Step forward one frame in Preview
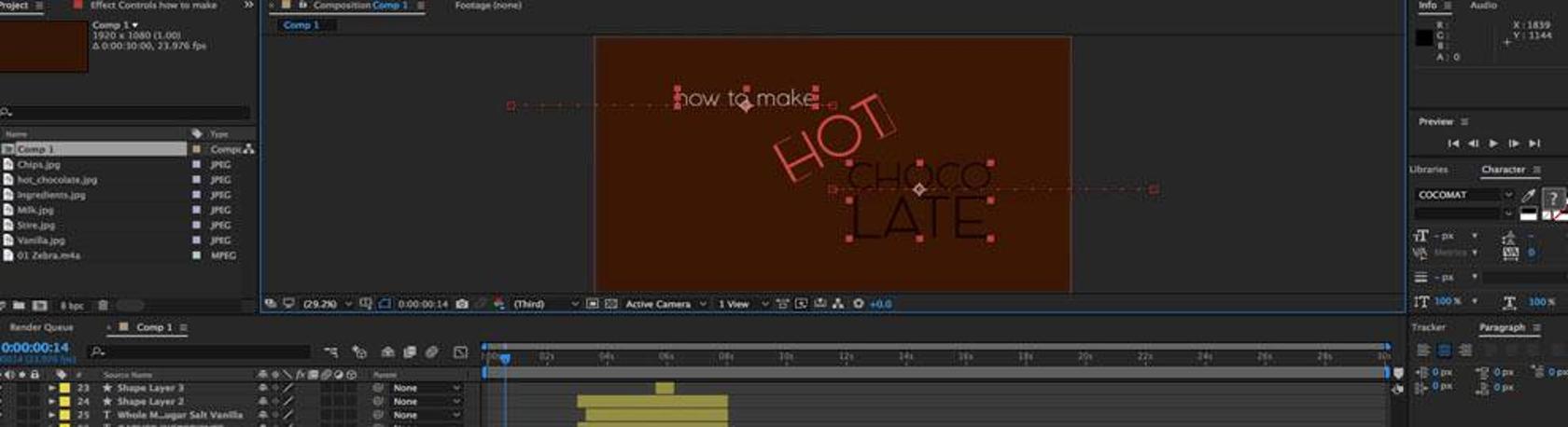 coord(1514,144)
